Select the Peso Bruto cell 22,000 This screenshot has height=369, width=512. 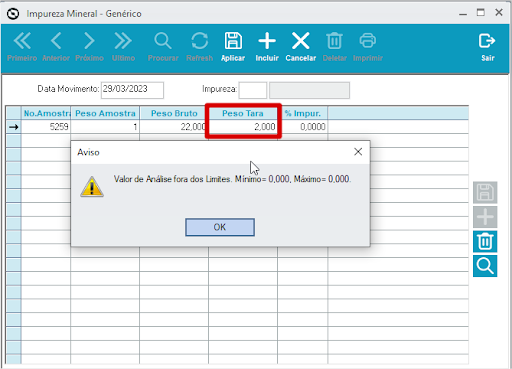174,127
